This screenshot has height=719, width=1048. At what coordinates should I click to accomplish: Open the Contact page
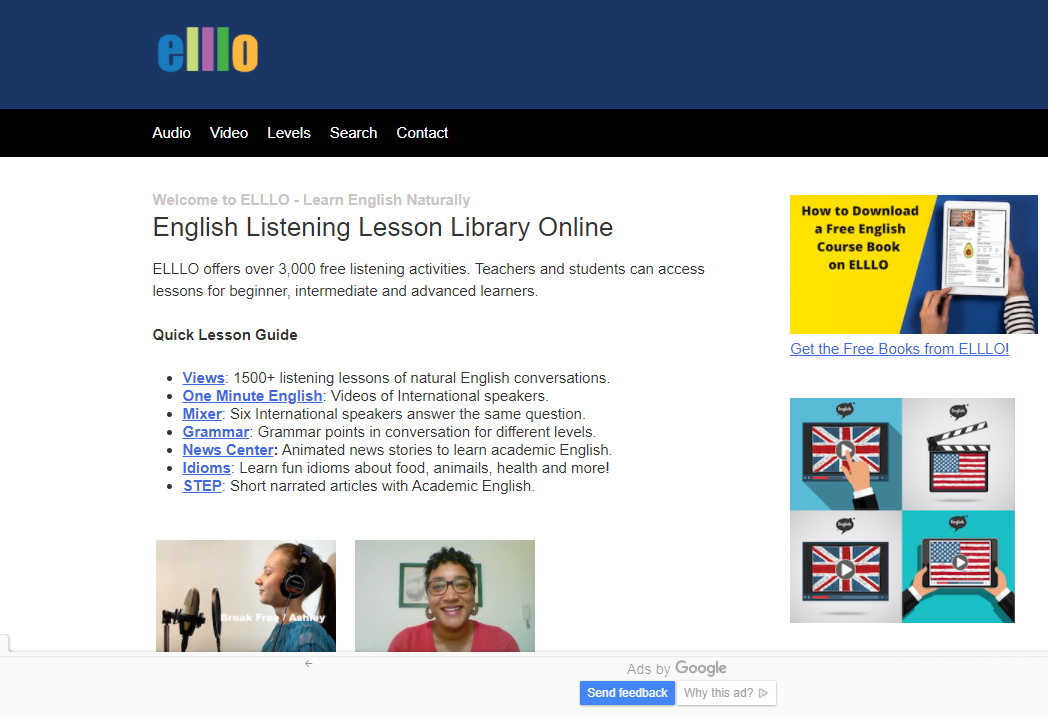pos(422,133)
